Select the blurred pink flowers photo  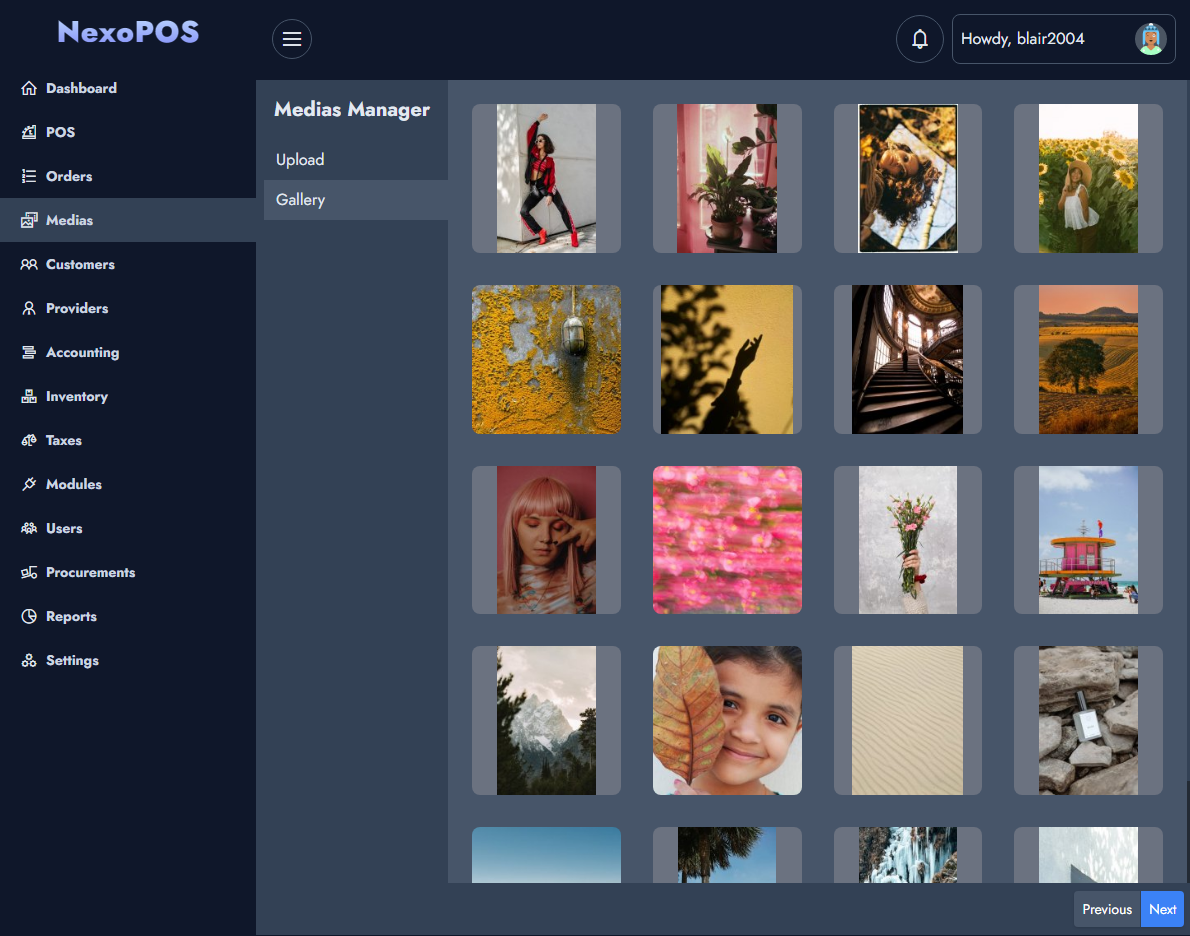click(x=727, y=540)
